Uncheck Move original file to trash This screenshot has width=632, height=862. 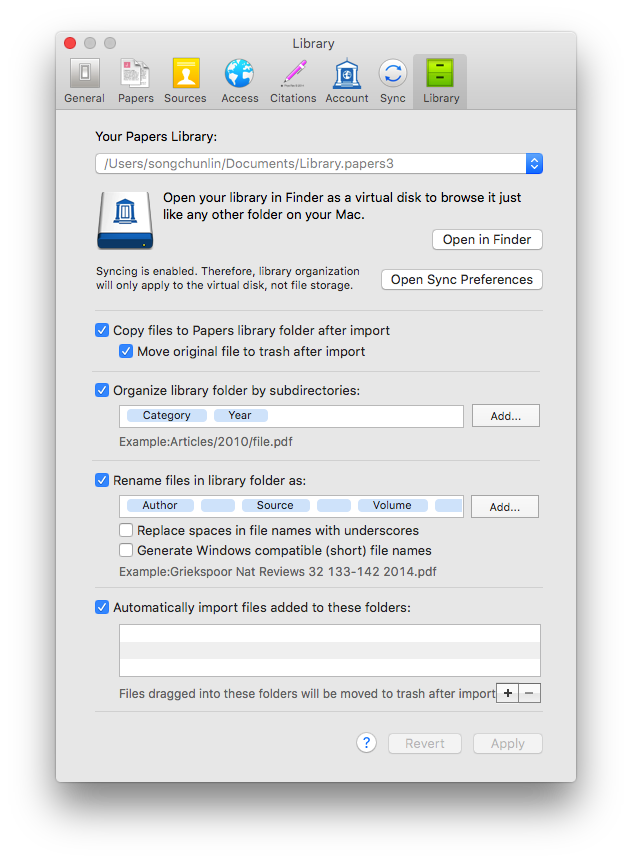tap(126, 351)
